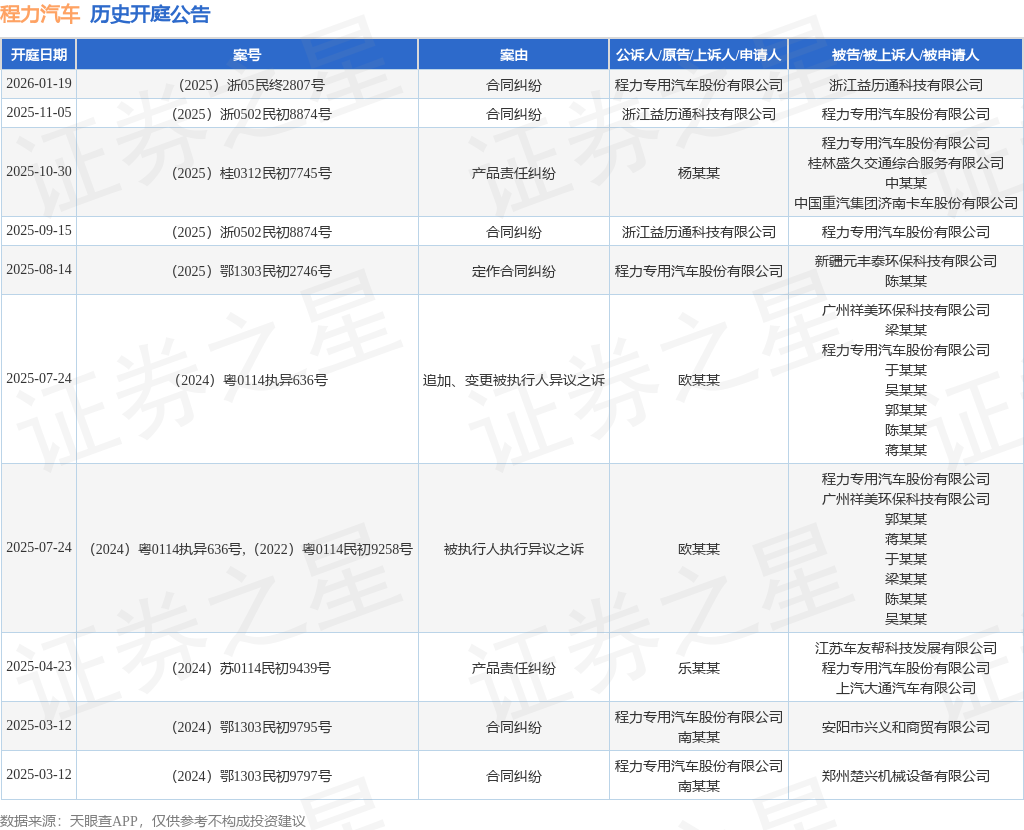This screenshot has width=1024, height=830.
Task: Click plaintiff cell 乐某某
Action: tap(699, 668)
